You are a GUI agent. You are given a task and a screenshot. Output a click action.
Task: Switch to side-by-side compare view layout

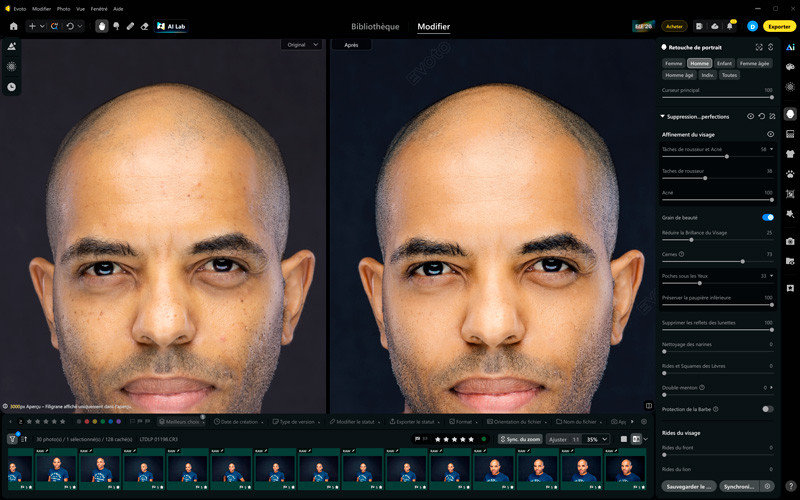pyautogui.click(x=636, y=439)
